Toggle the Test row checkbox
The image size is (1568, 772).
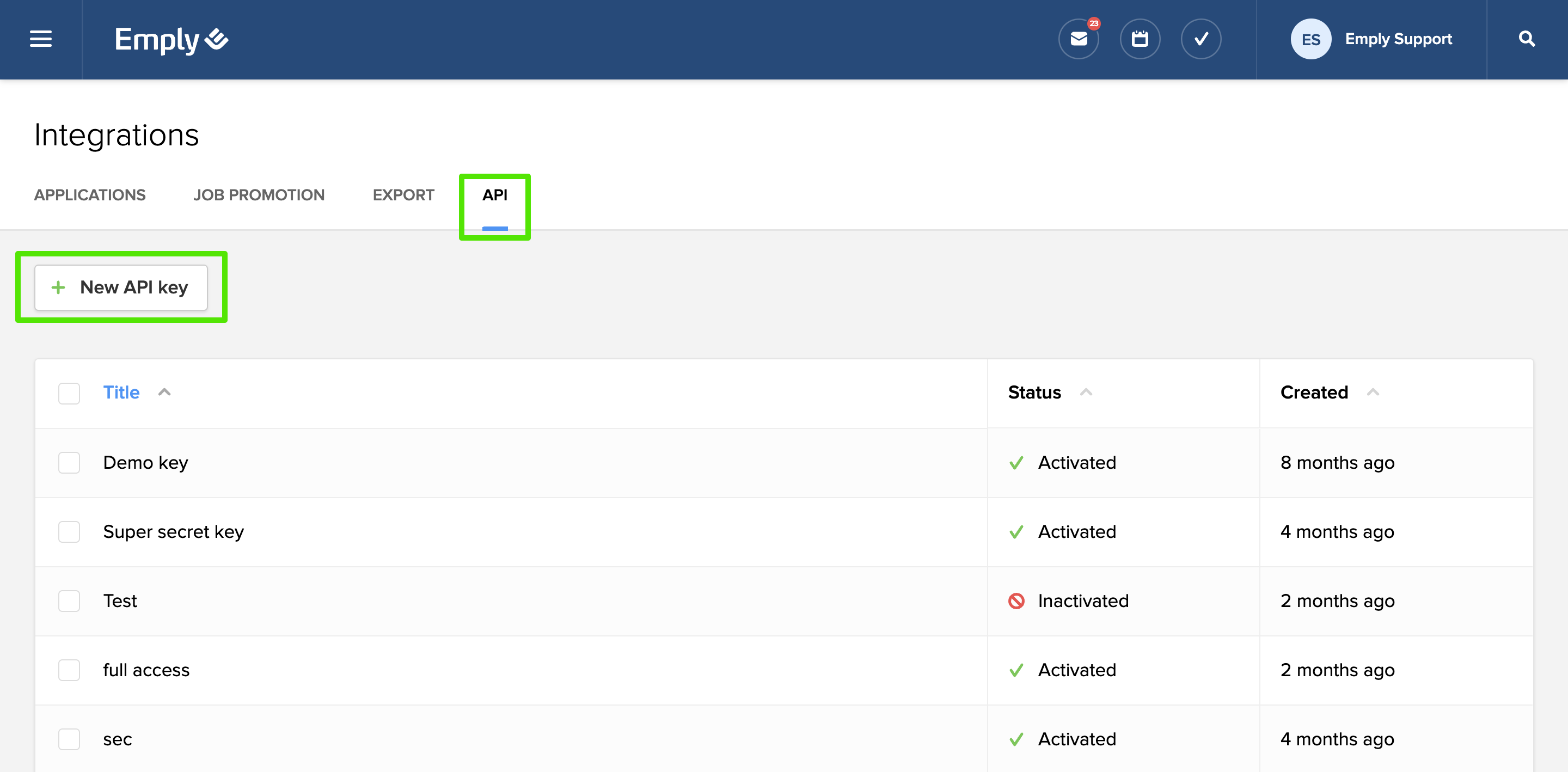coord(69,601)
